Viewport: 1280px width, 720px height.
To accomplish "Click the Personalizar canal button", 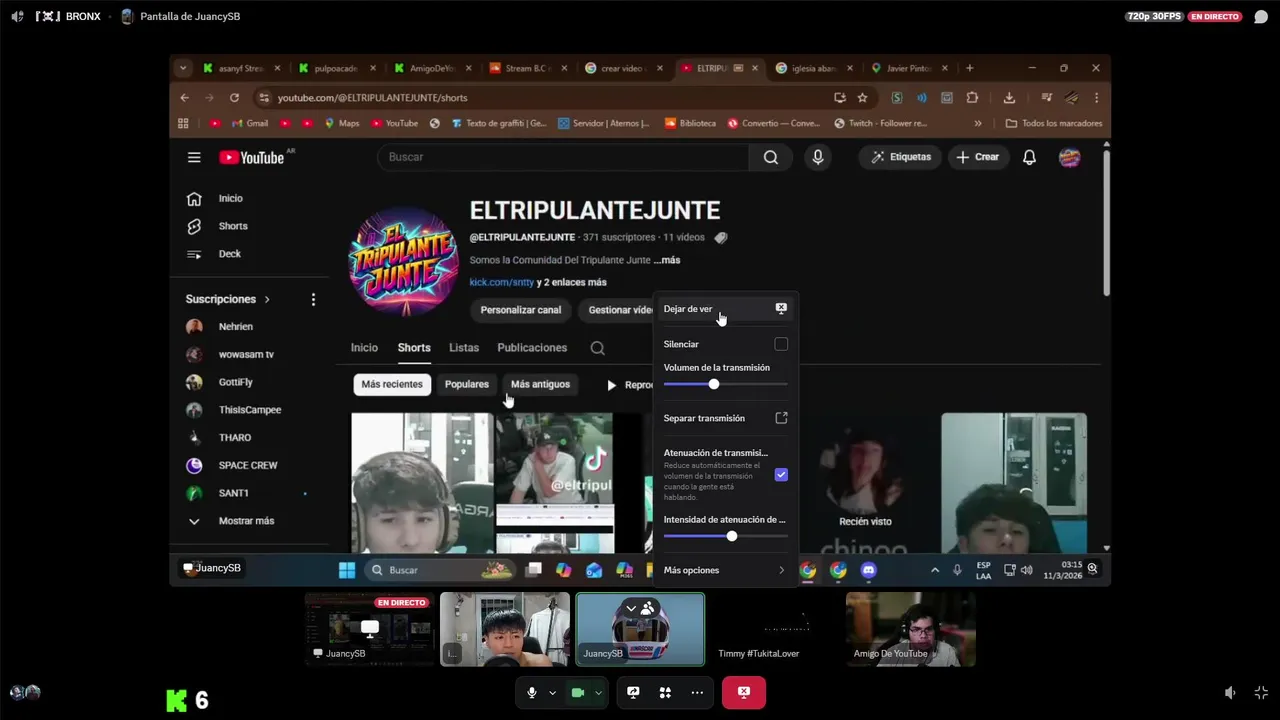I will tap(521, 310).
